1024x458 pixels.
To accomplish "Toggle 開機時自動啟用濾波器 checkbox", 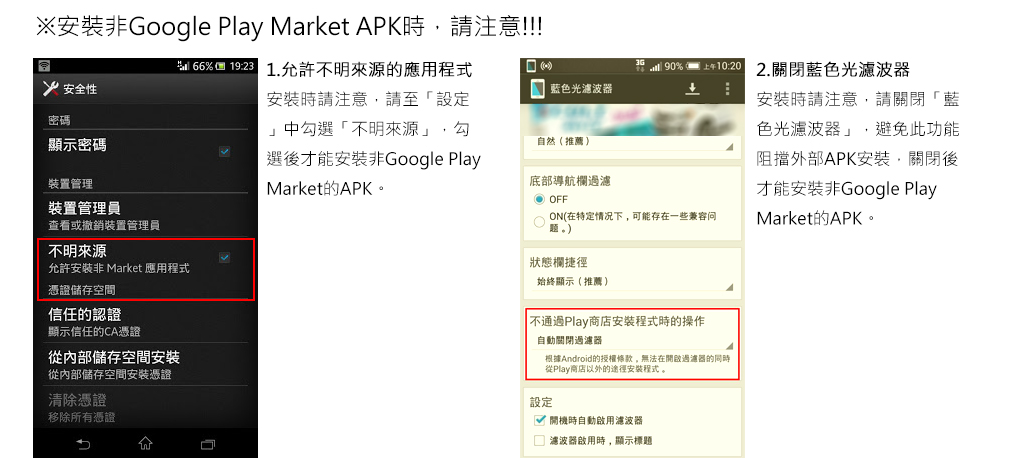I will click(539, 420).
